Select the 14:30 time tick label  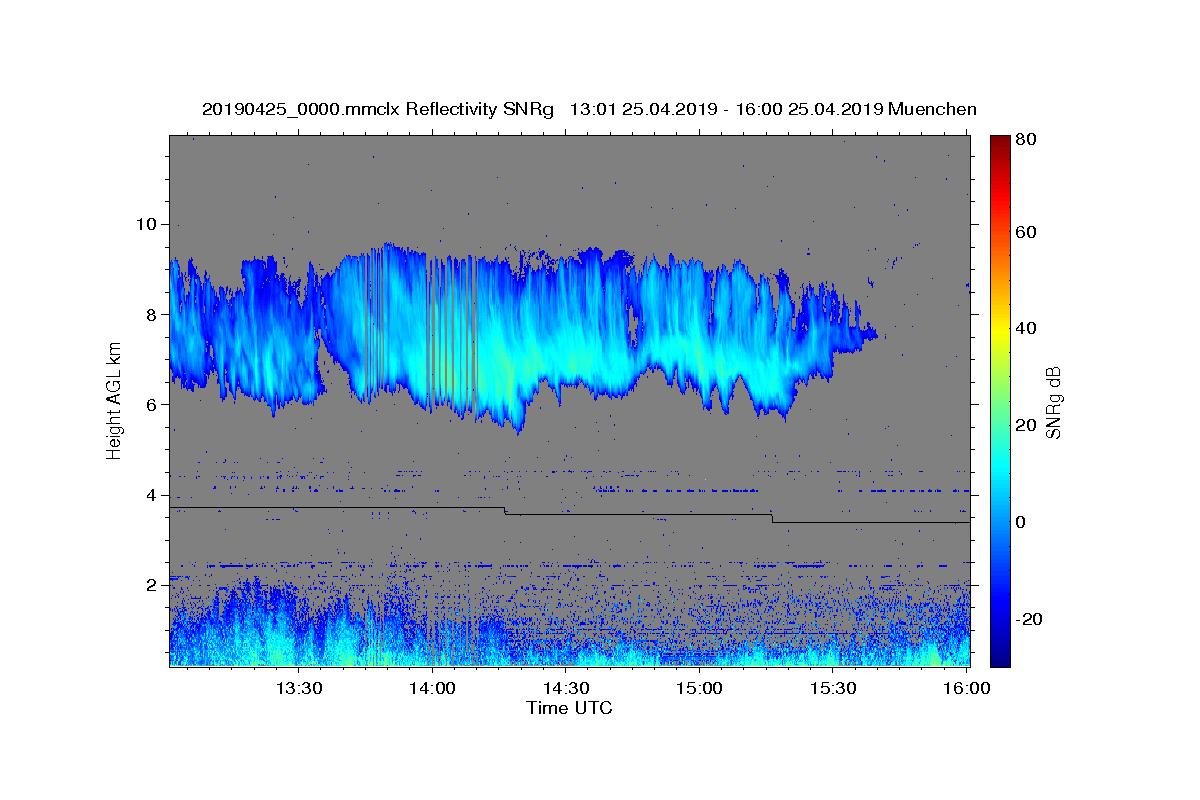tap(565, 688)
